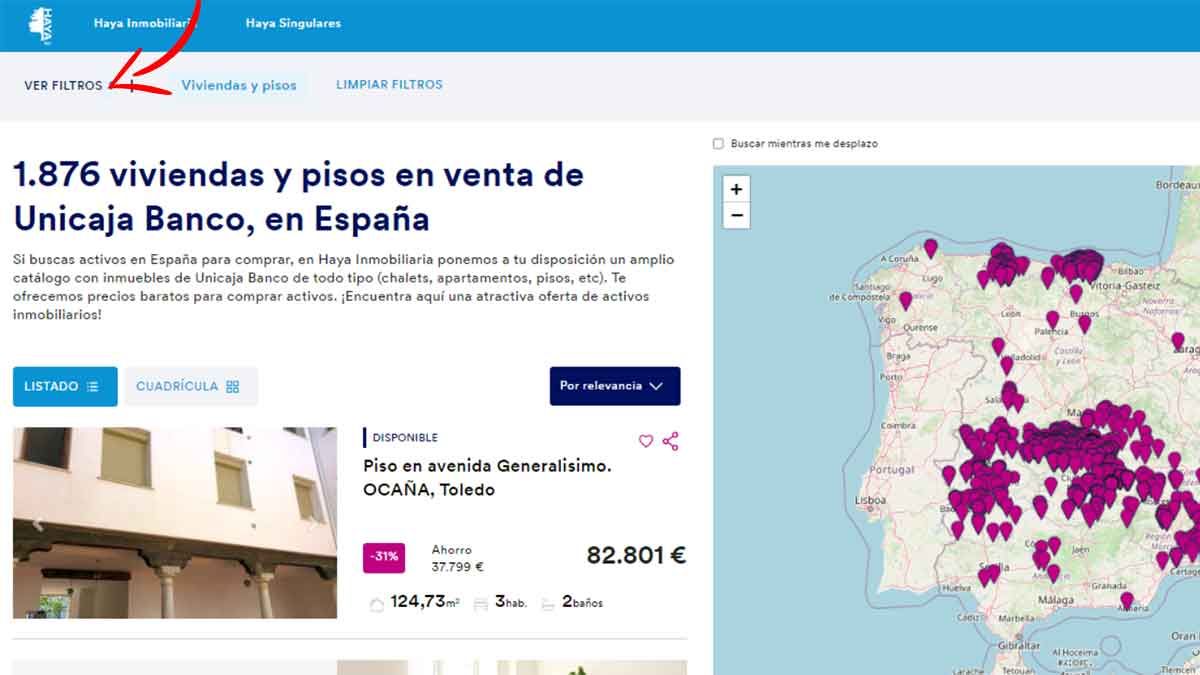Share the Ocaña property listing
The image size is (1200, 675).
pos(670,441)
